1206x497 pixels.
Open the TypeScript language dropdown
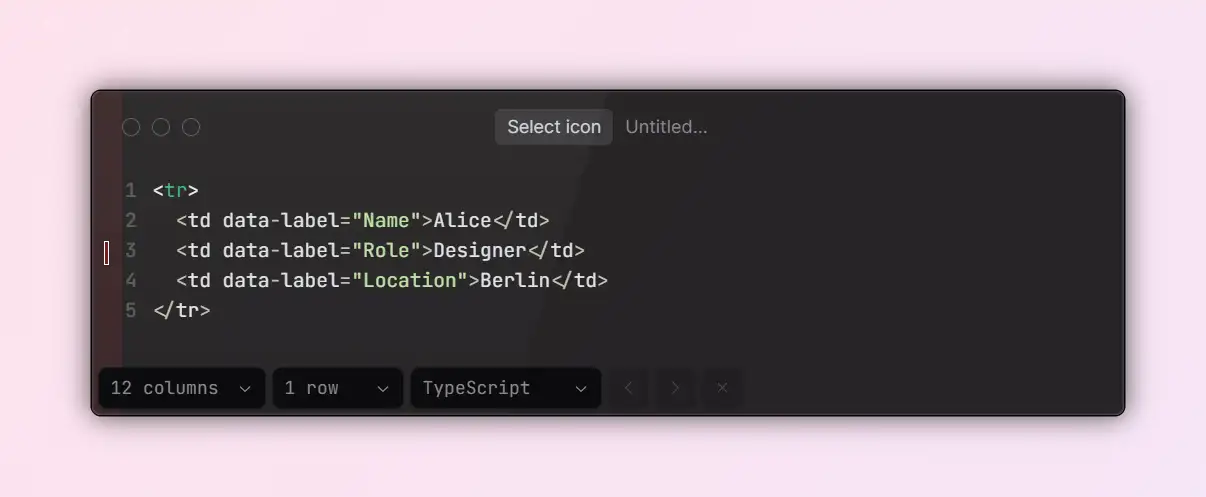(506, 388)
